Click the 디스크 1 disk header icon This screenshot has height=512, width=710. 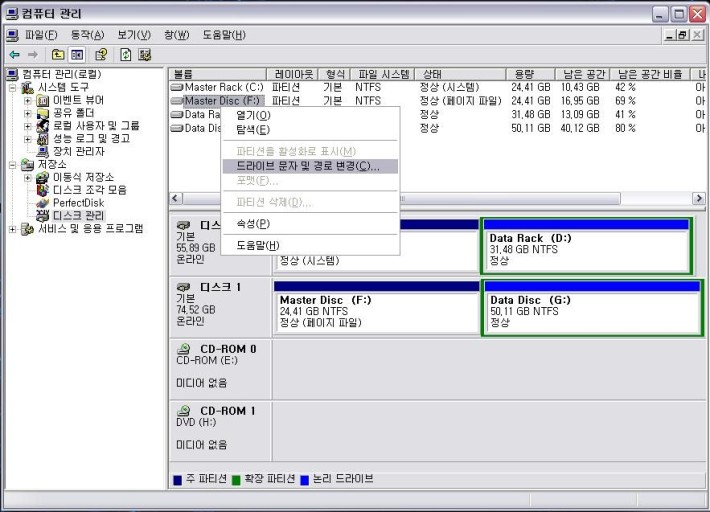184,287
